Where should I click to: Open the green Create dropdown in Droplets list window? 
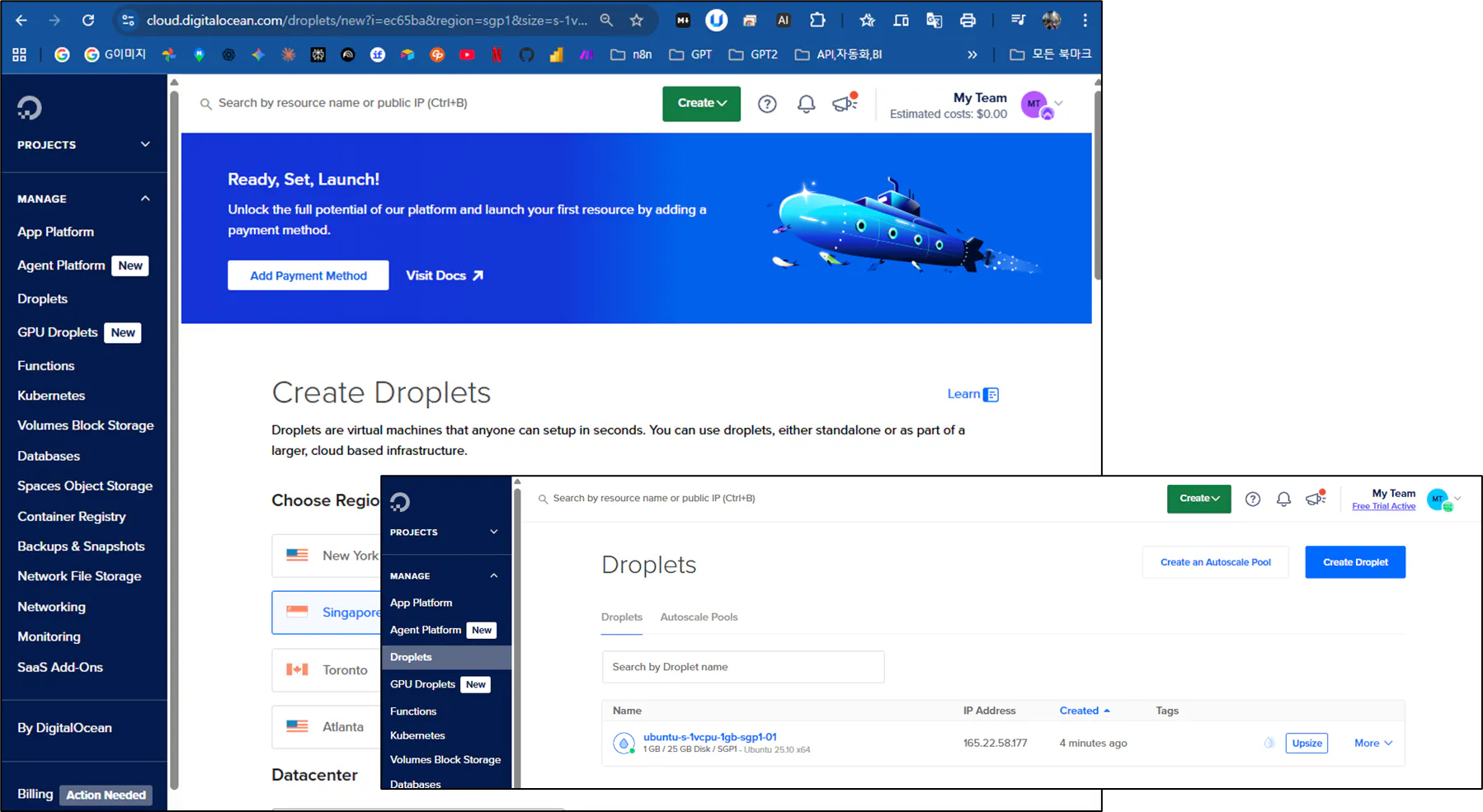tap(1198, 499)
